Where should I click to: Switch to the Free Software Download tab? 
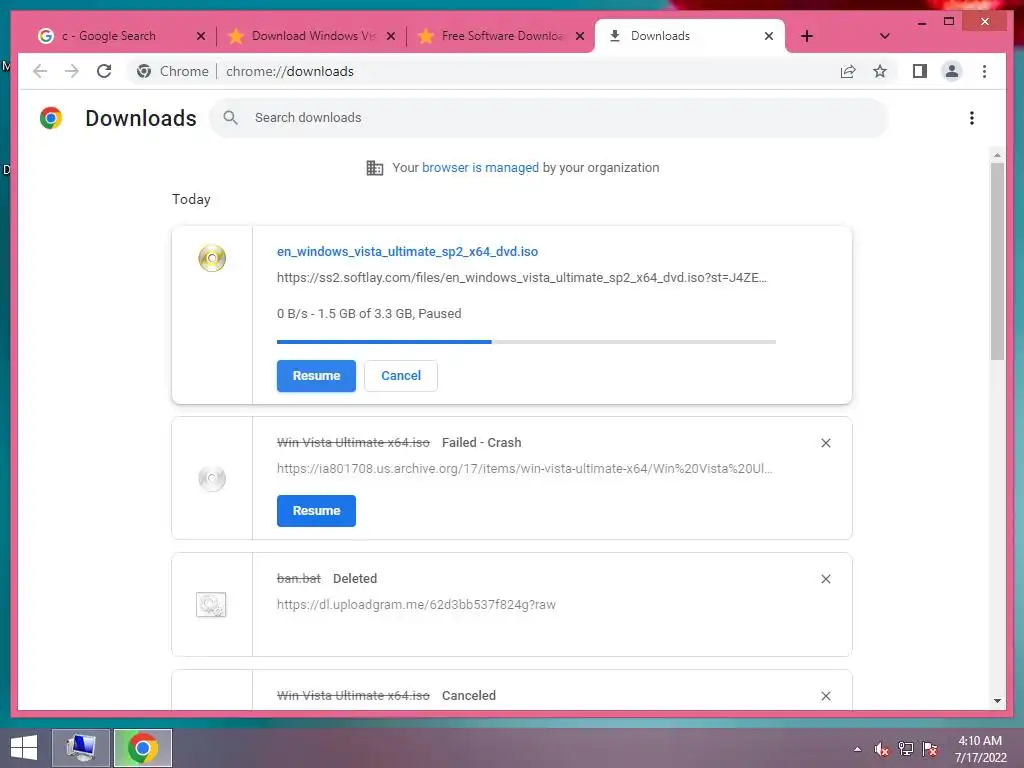pyautogui.click(x=502, y=36)
